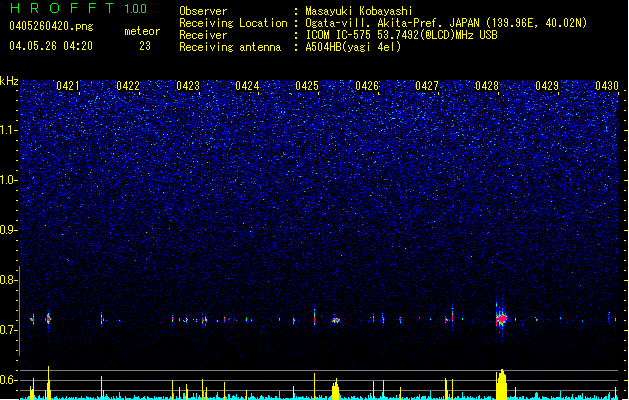Screen dimensions: 629x400
Task: Click the 0425 time marker
Action: click(307, 86)
